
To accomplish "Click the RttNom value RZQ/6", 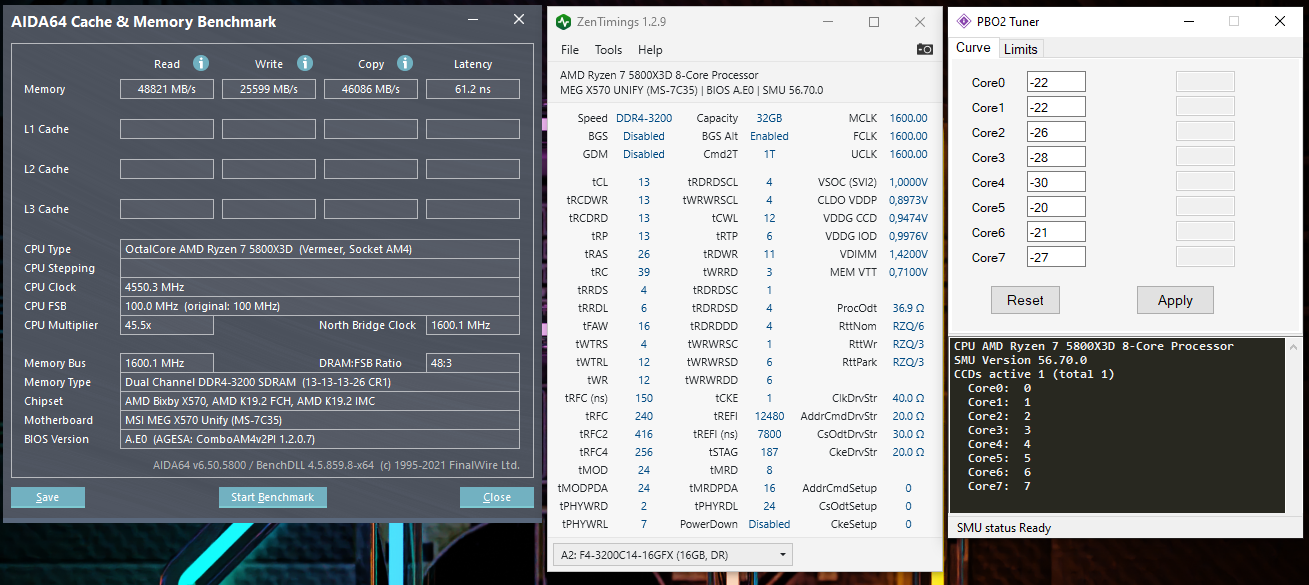I will (x=908, y=326).
